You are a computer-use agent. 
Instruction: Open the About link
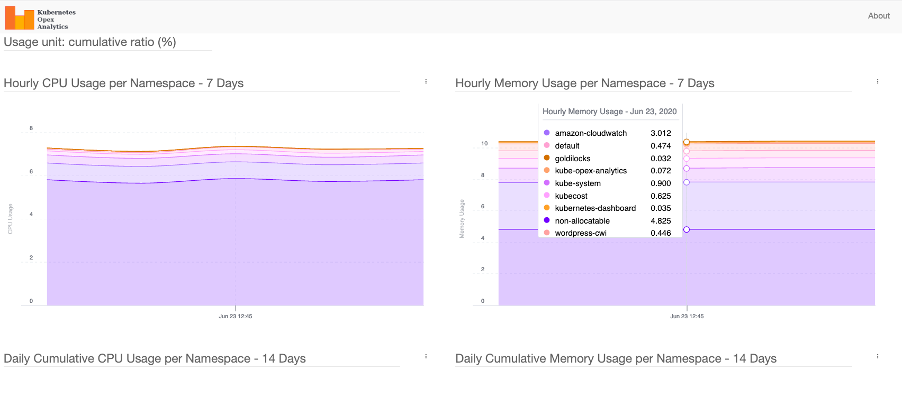click(x=878, y=16)
